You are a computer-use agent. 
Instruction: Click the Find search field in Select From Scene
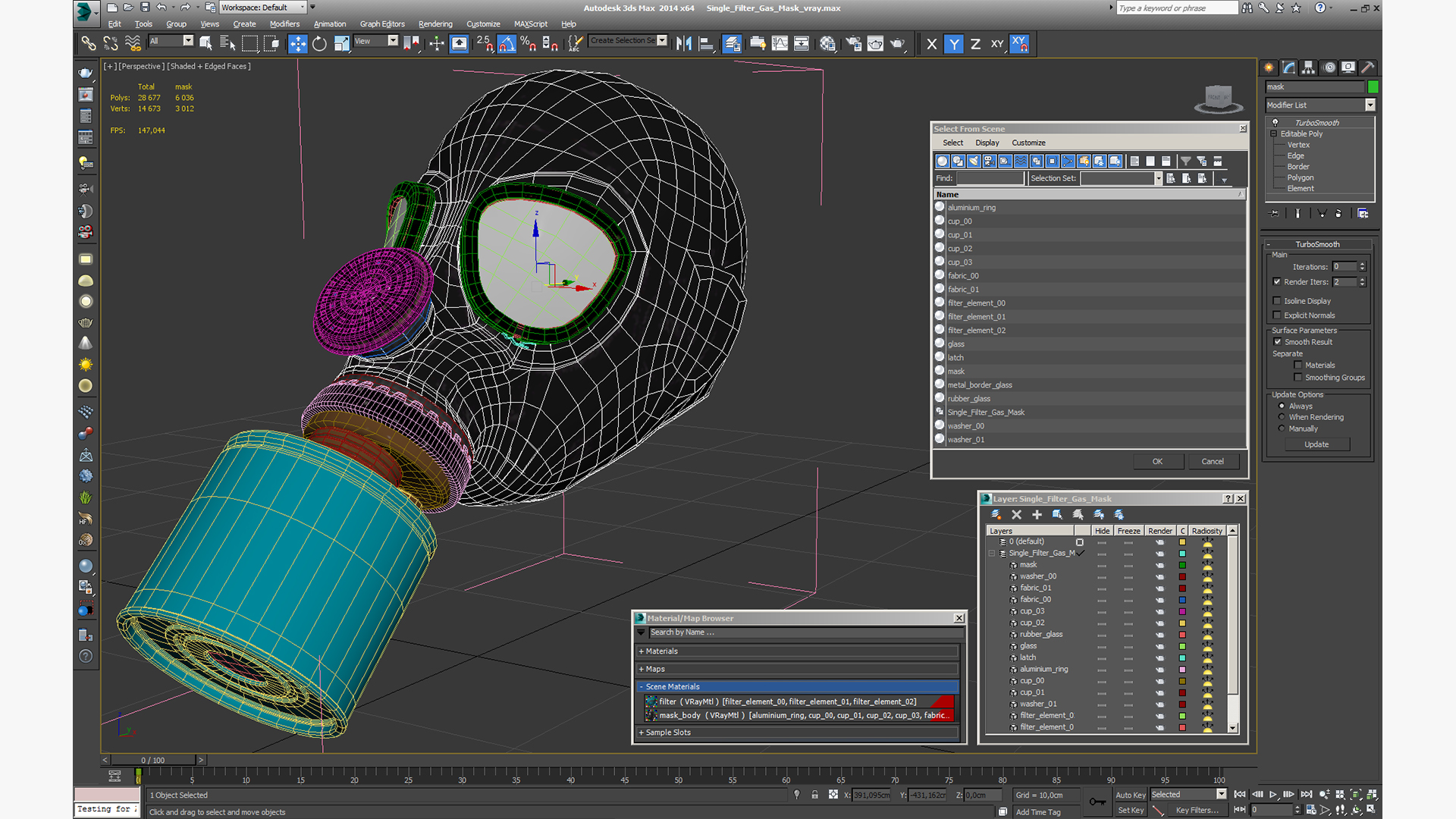990,178
